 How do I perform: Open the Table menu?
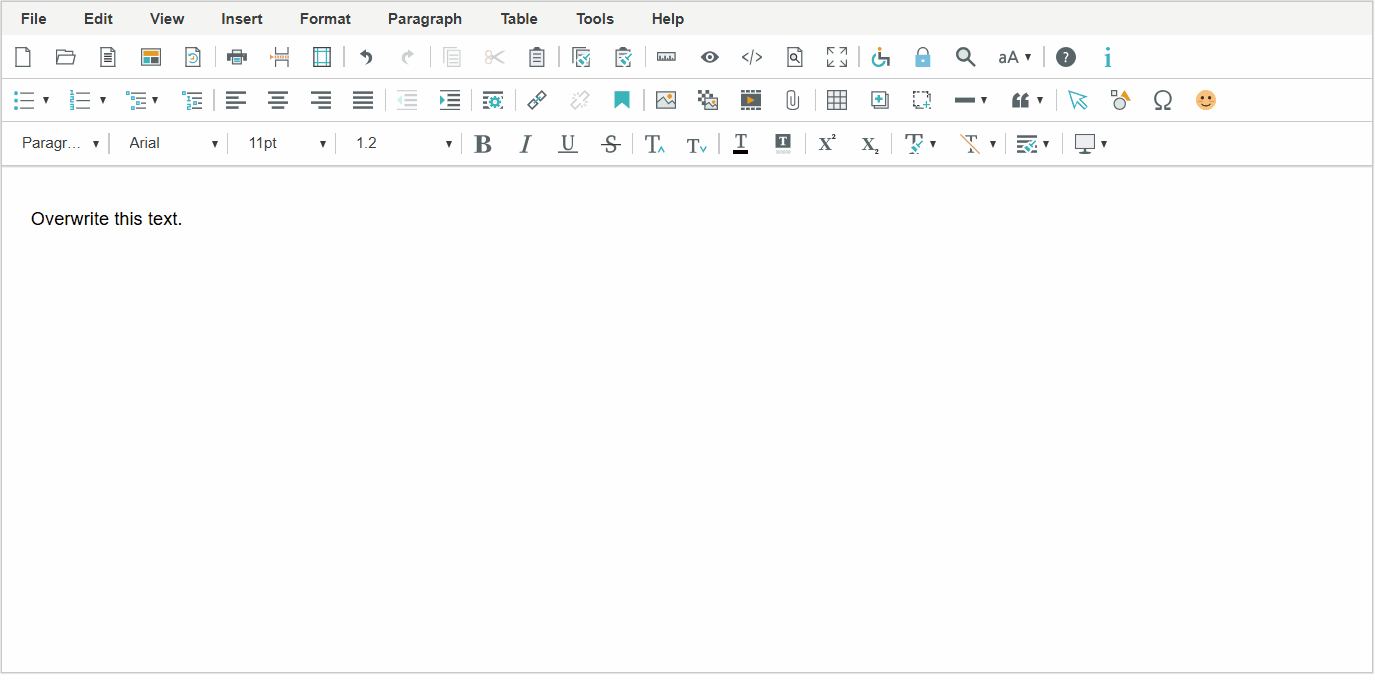pos(519,19)
